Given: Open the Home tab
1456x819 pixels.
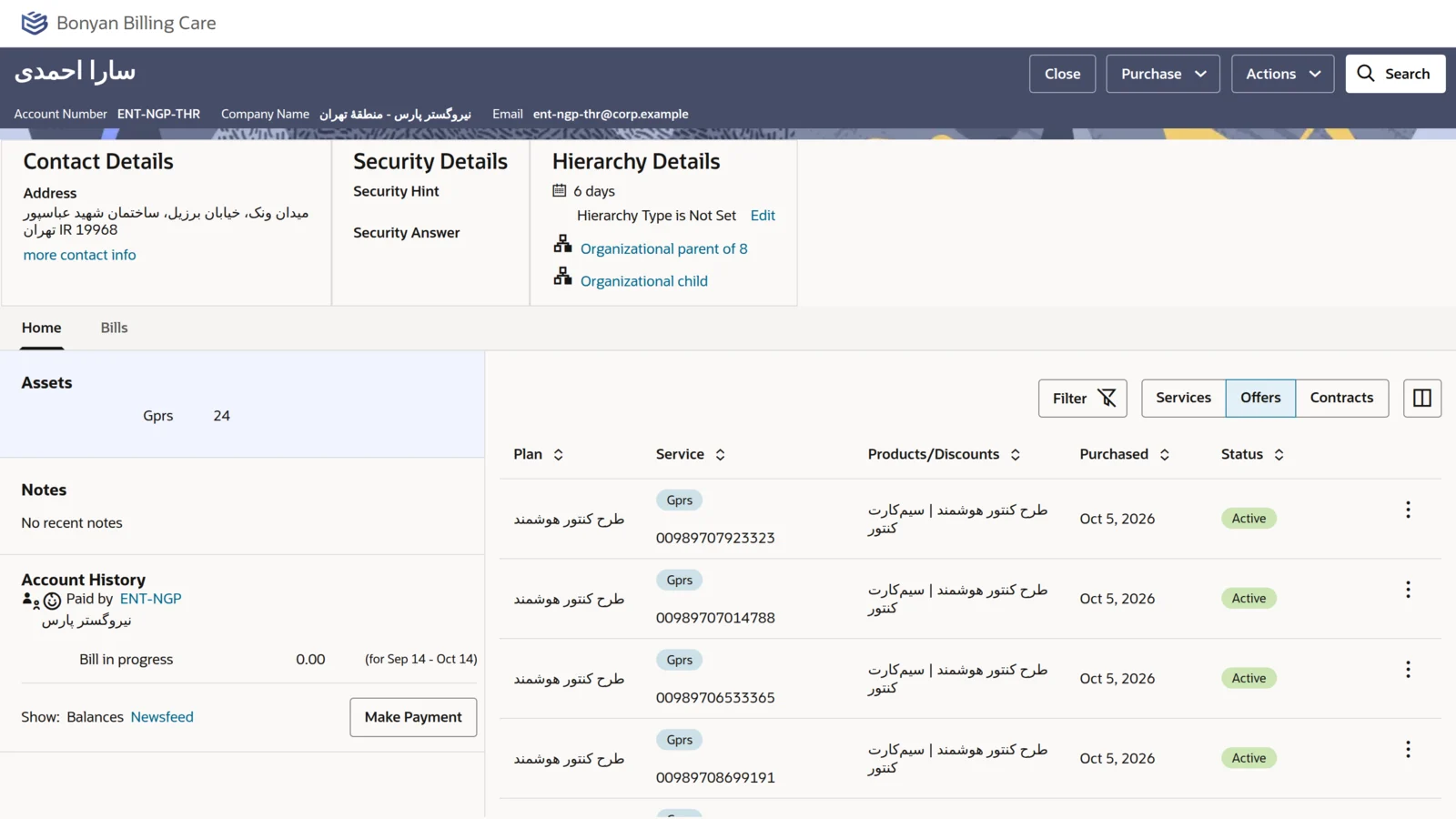Looking at the screenshot, I should [x=42, y=328].
